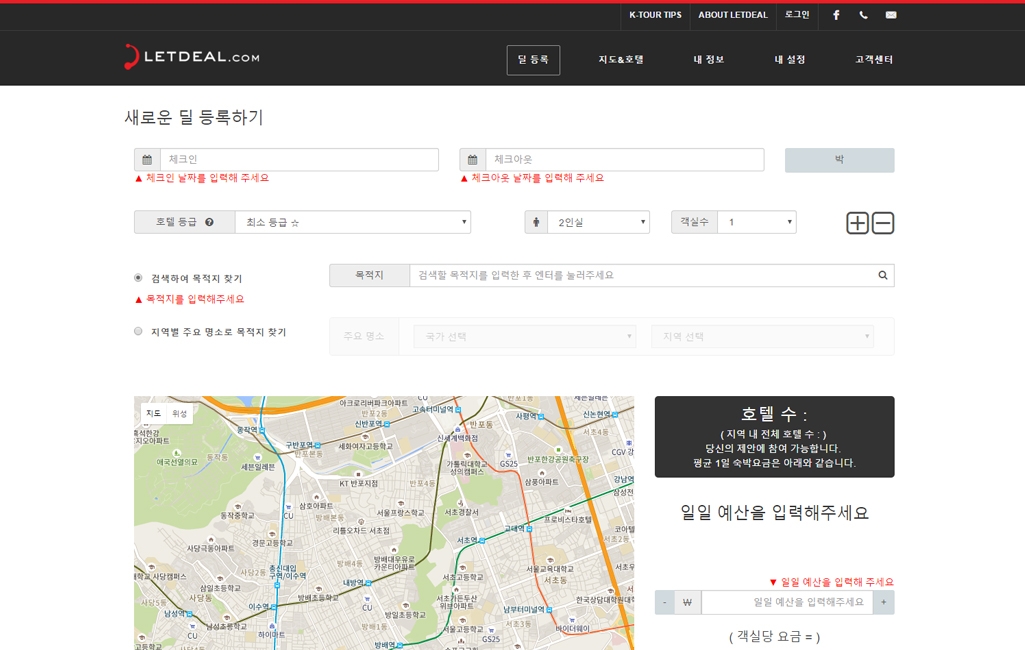
Task: Open the 고객센터 menu item
Action: pos(874,60)
